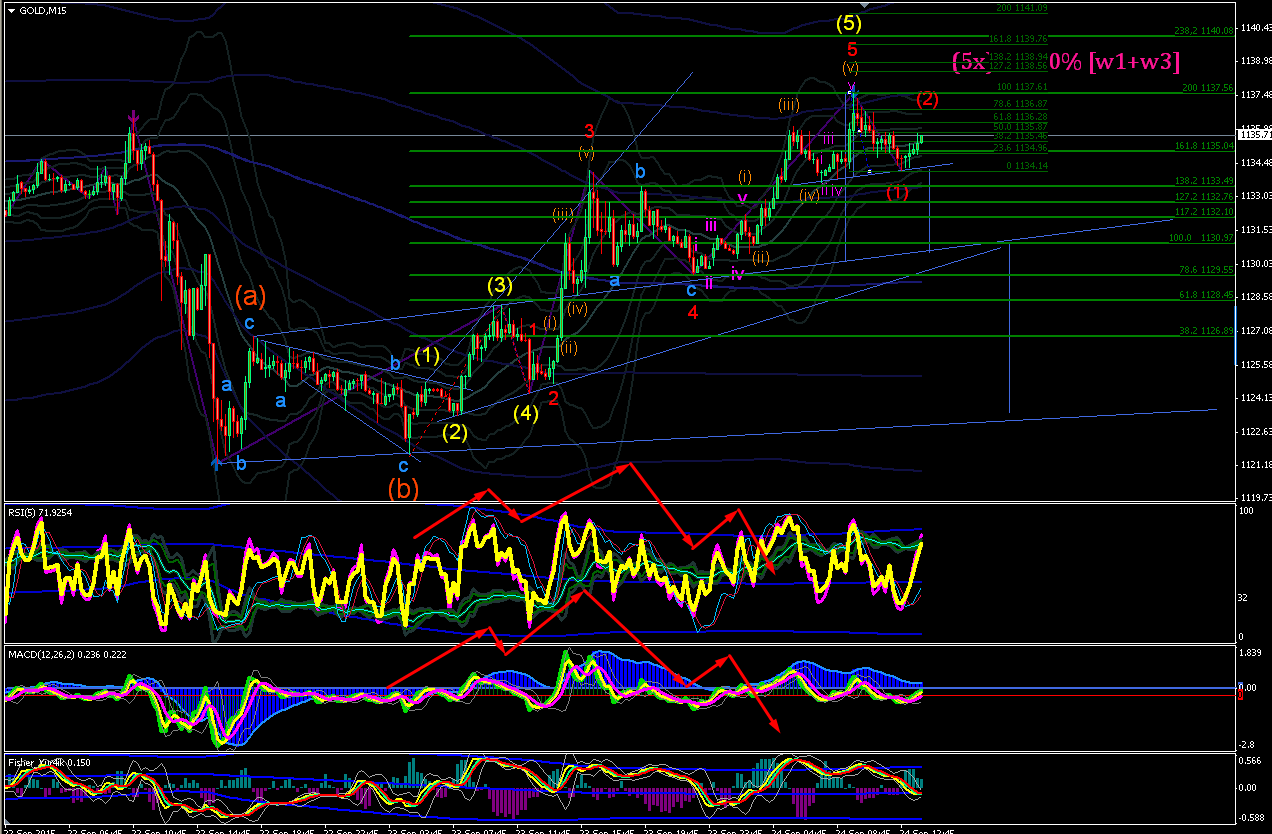
Task: Select the blue up arrow at the chart low
Action: coord(216,462)
